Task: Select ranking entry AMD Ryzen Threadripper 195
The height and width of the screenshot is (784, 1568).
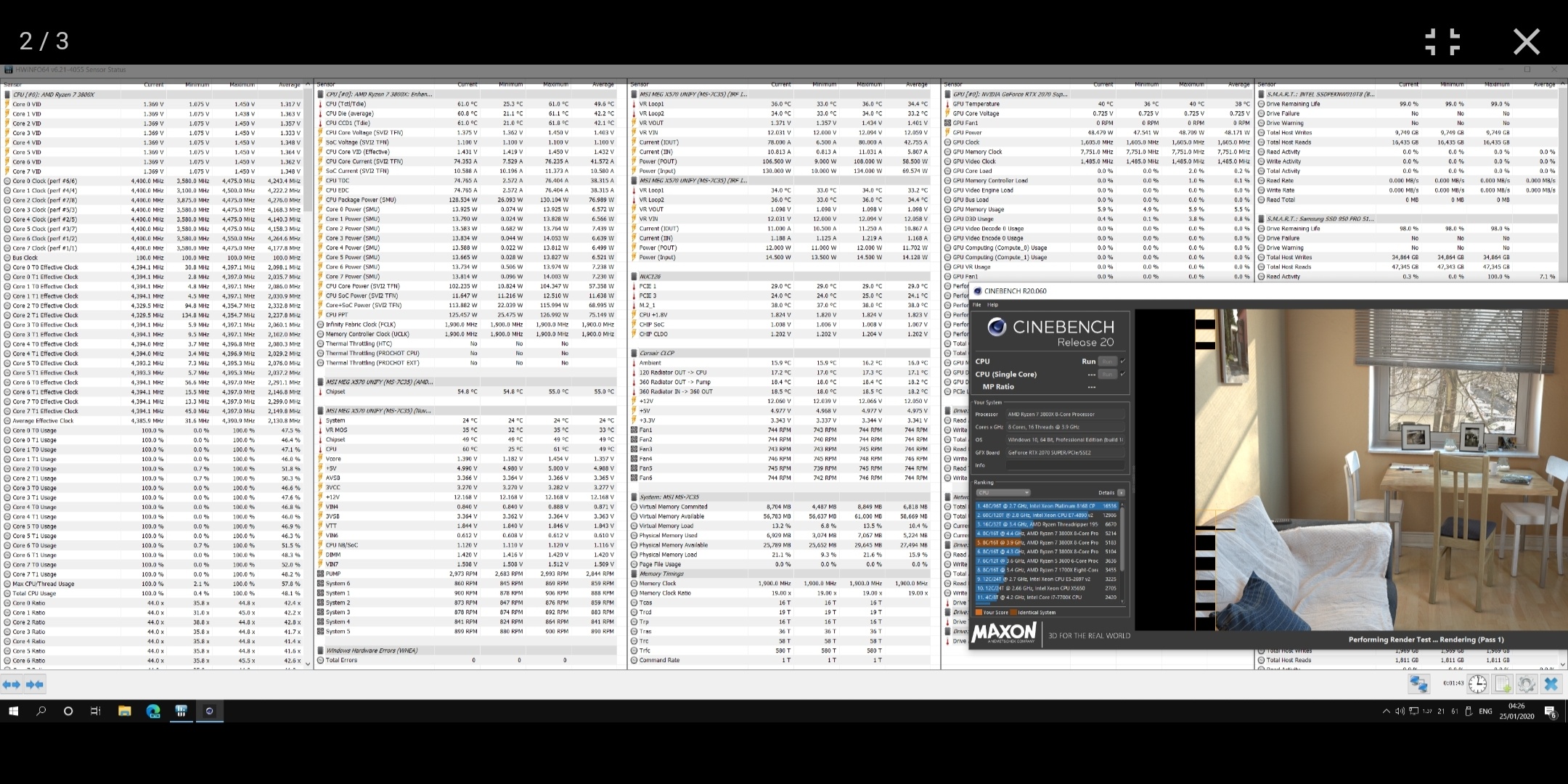Action: pos(1048,524)
